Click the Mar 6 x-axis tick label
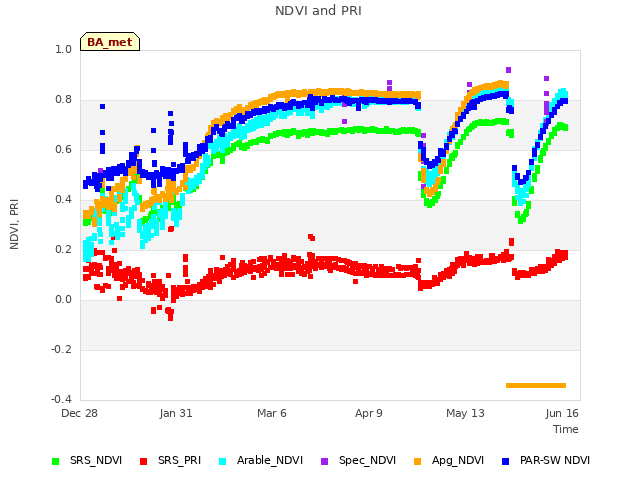Image resolution: width=640 pixels, height=480 pixels. point(272,413)
